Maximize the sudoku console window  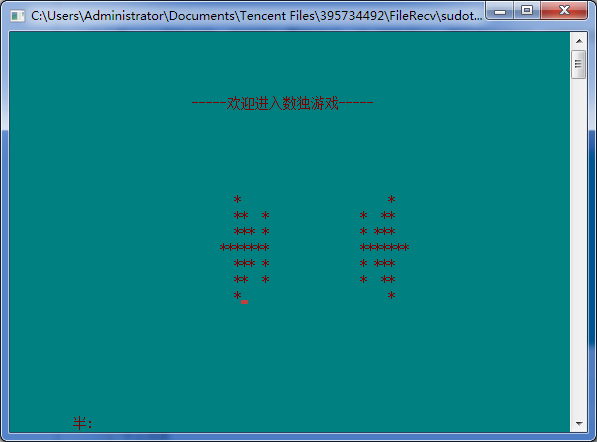527,10
